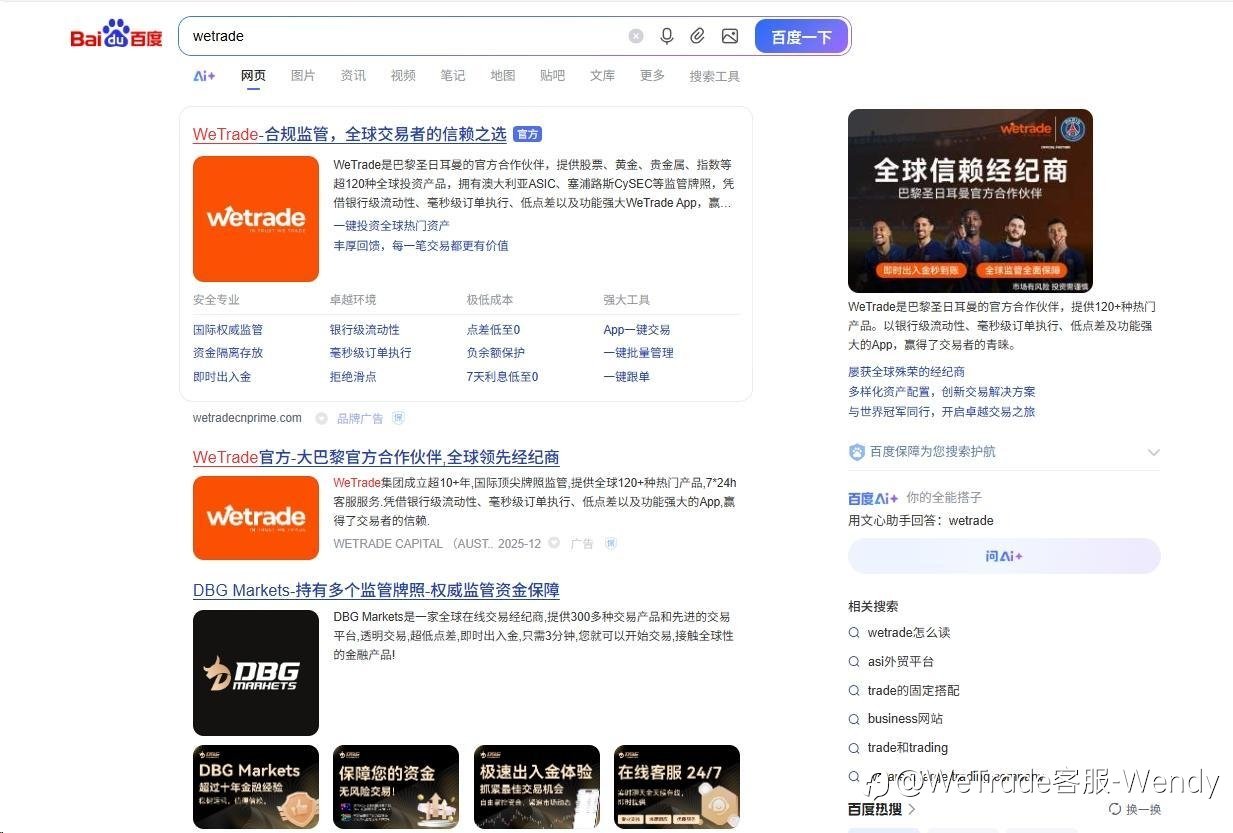Click the 百度AI+ logo in sidebar

click(873, 498)
